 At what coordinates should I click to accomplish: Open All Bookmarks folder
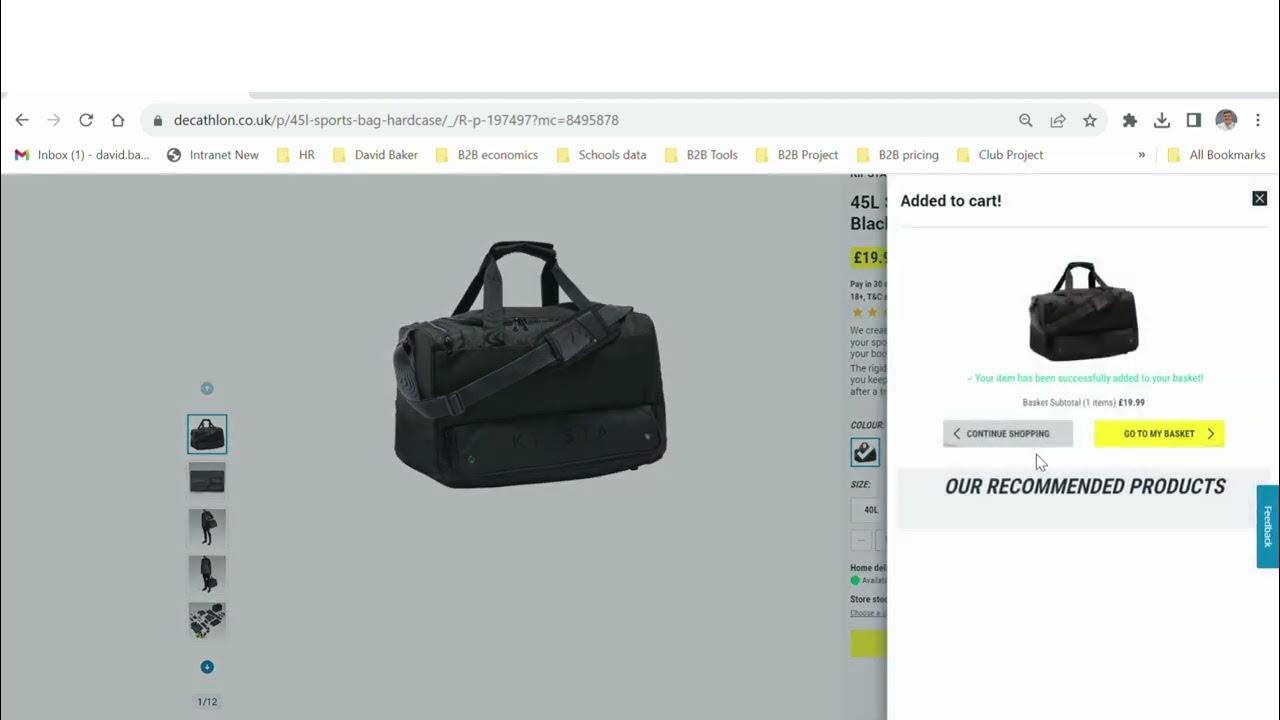pos(1217,155)
